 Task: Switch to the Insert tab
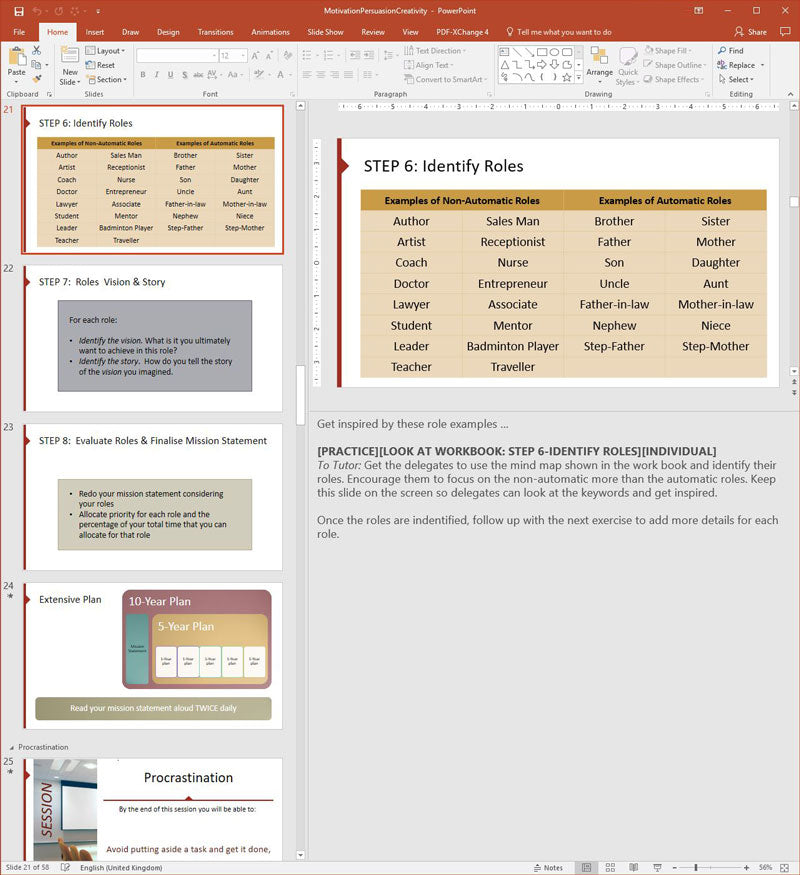(95, 32)
